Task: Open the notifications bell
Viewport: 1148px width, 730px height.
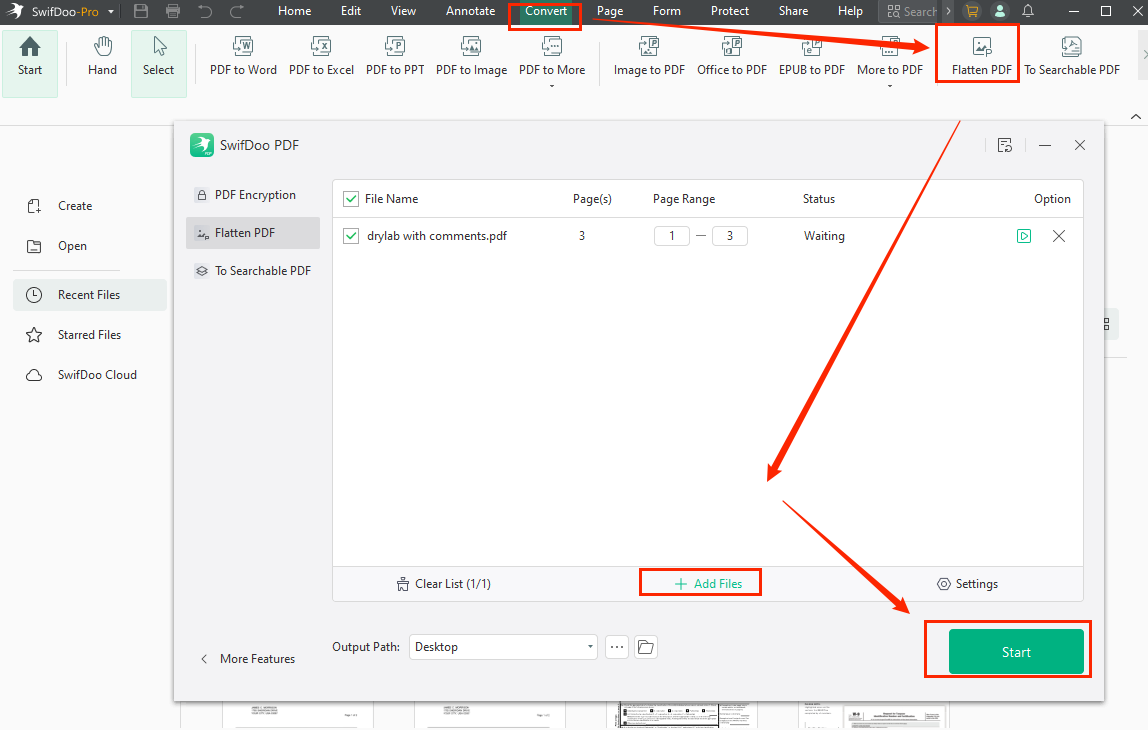Action: [1028, 11]
